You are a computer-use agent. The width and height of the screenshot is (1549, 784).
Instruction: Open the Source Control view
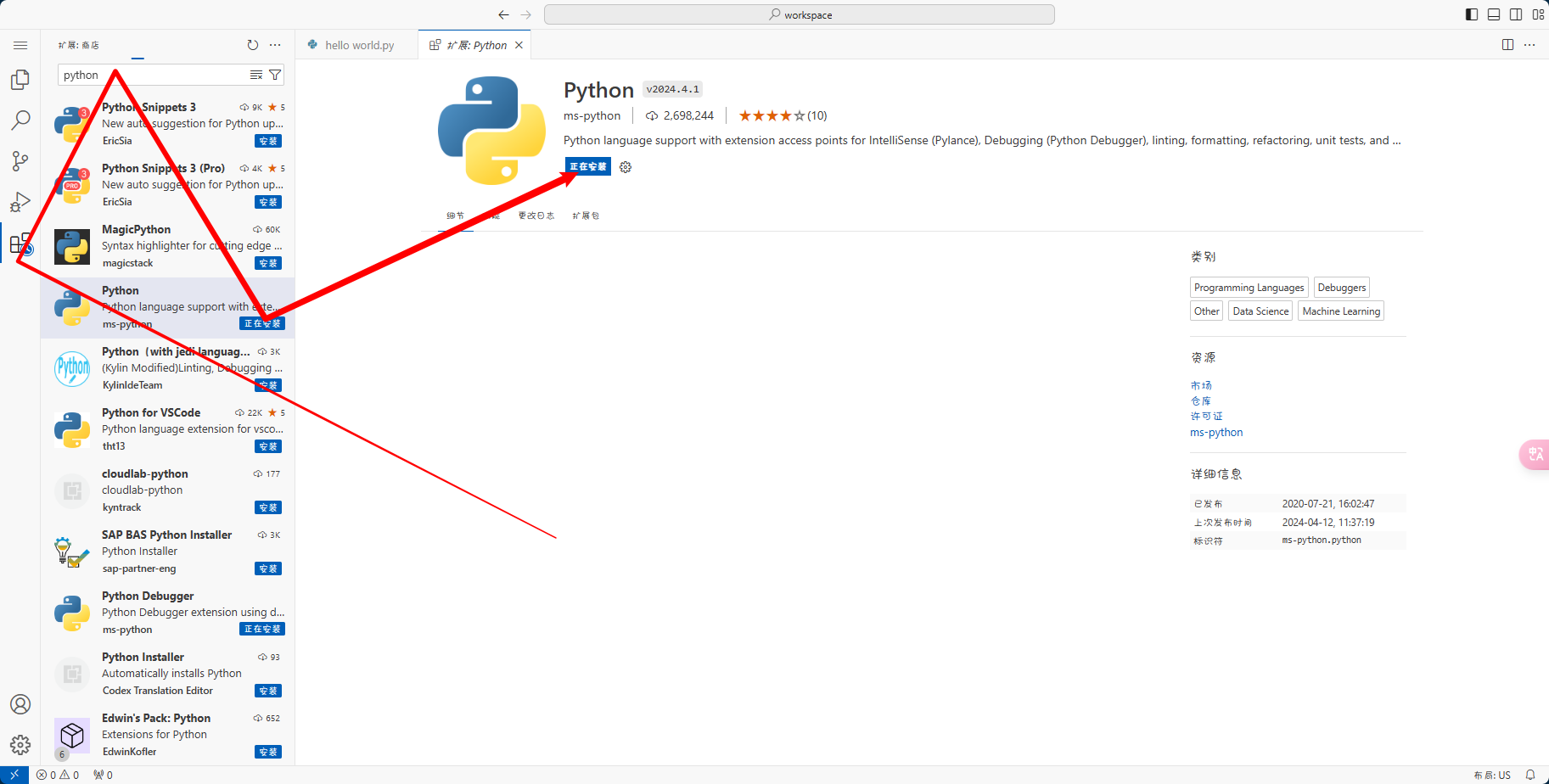click(x=20, y=161)
